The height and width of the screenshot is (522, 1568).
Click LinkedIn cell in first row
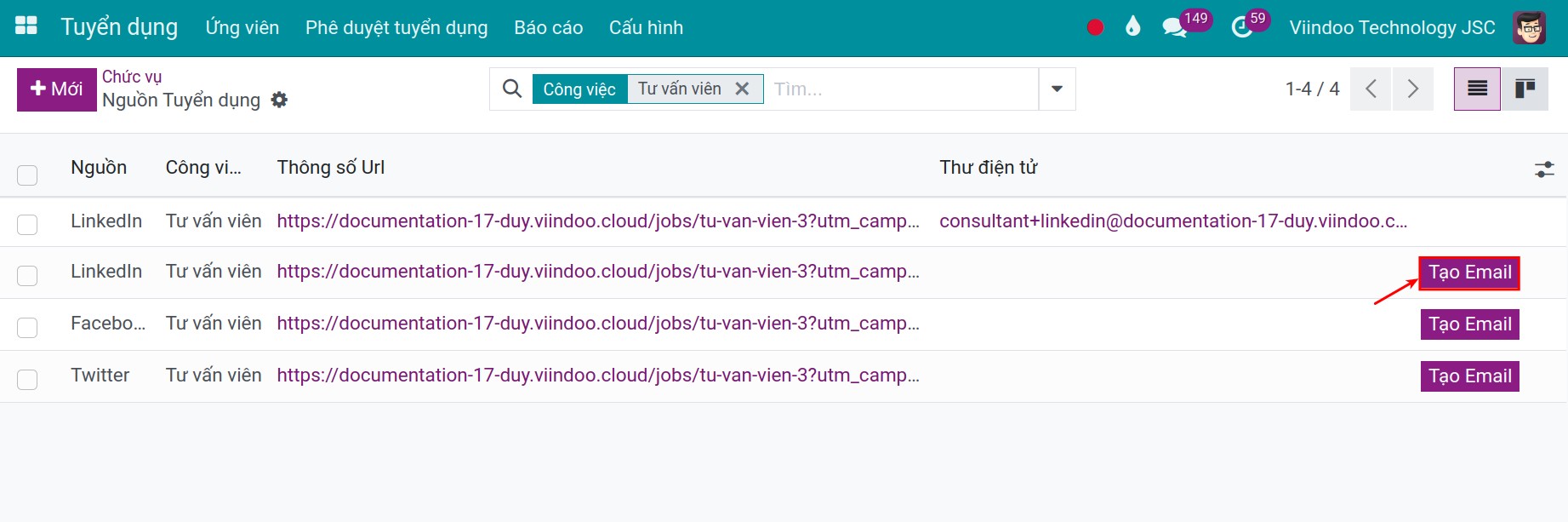point(106,221)
